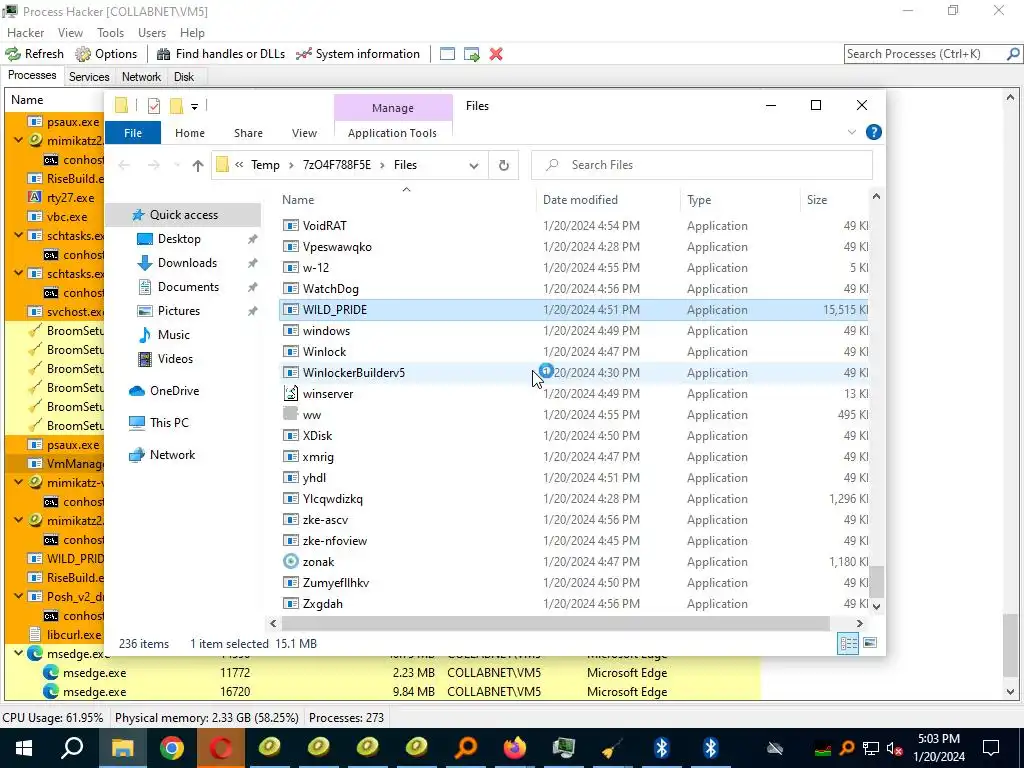Open System information in Process Hacker
Image resolution: width=1024 pixels, height=768 pixels.
tap(358, 54)
